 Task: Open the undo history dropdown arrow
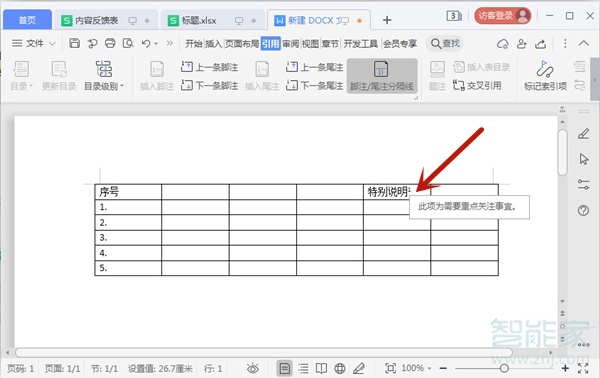(x=156, y=44)
